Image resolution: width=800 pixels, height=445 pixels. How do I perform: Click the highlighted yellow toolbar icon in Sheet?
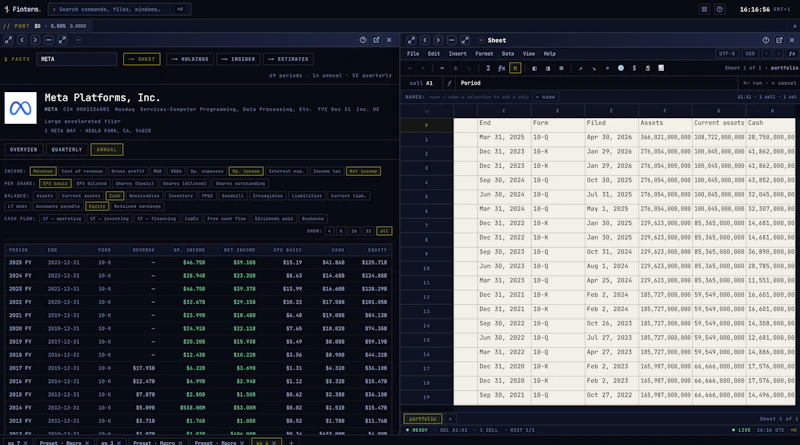click(515, 68)
